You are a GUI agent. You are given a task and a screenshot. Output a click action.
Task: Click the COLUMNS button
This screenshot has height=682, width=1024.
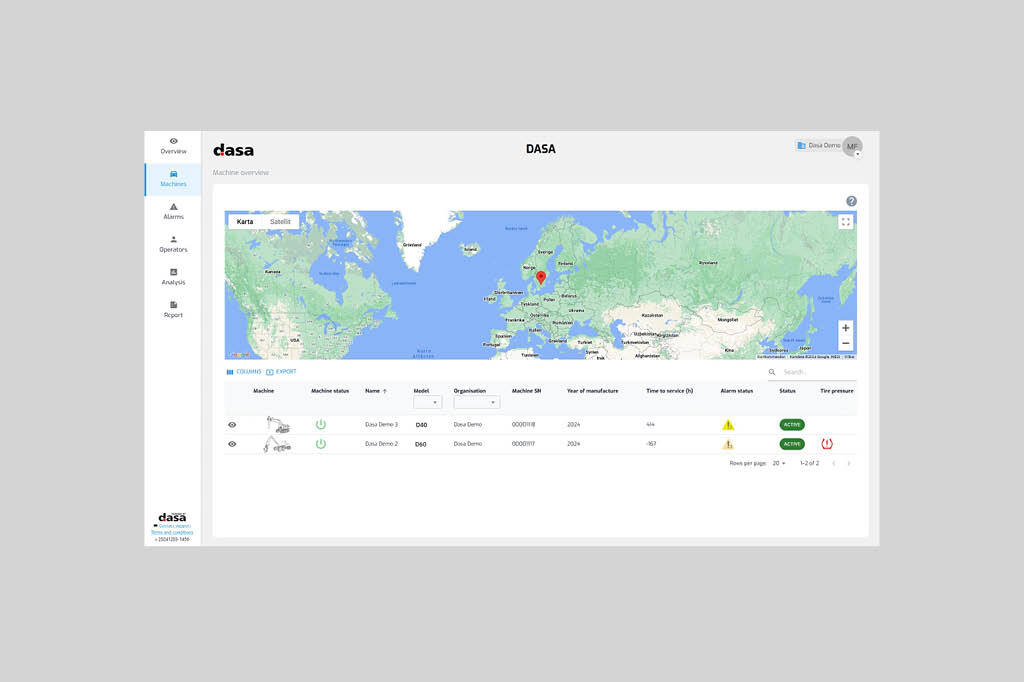[x=243, y=372]
